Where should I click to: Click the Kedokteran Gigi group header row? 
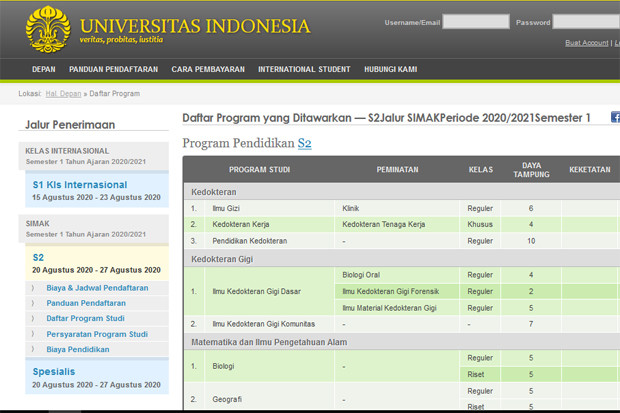coord(402,259)
